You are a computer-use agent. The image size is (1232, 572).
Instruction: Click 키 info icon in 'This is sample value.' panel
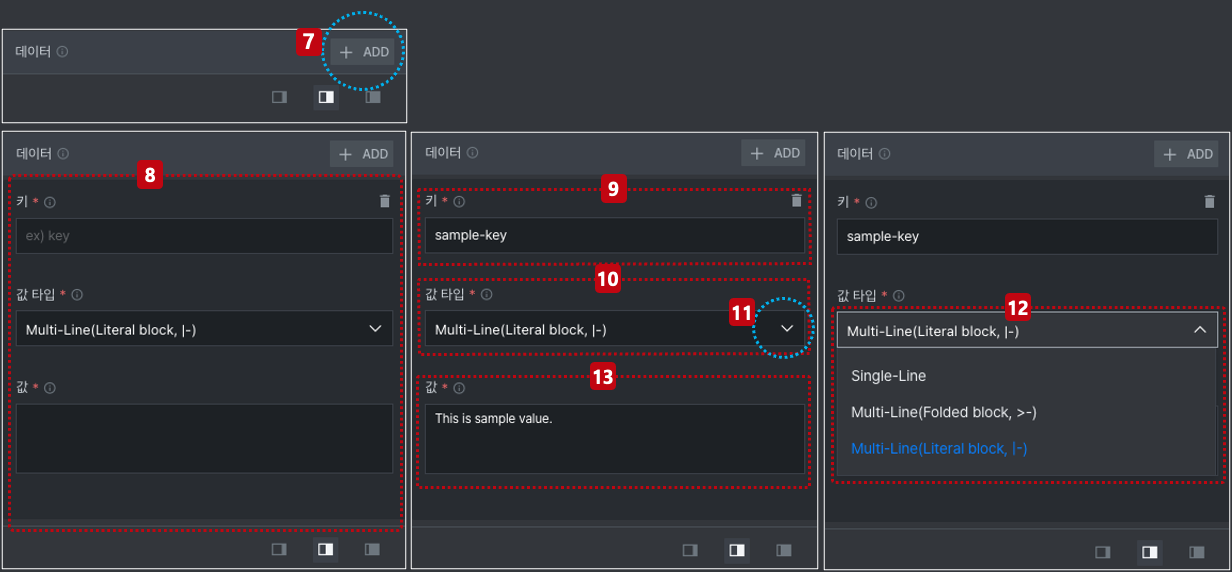pos(460,201)
